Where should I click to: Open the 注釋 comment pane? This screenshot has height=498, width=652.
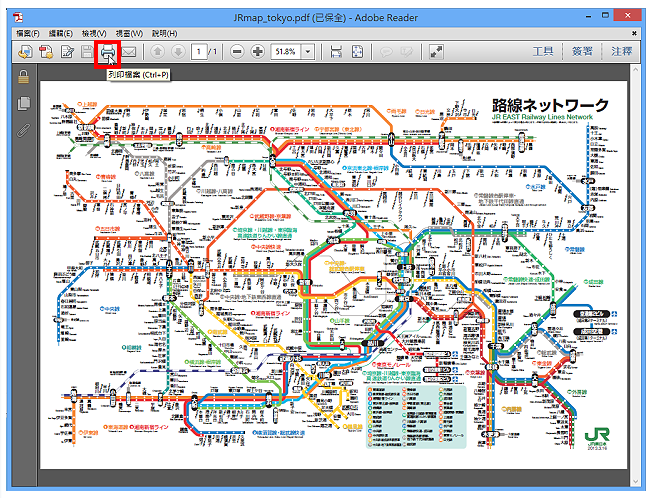[621, 52]
